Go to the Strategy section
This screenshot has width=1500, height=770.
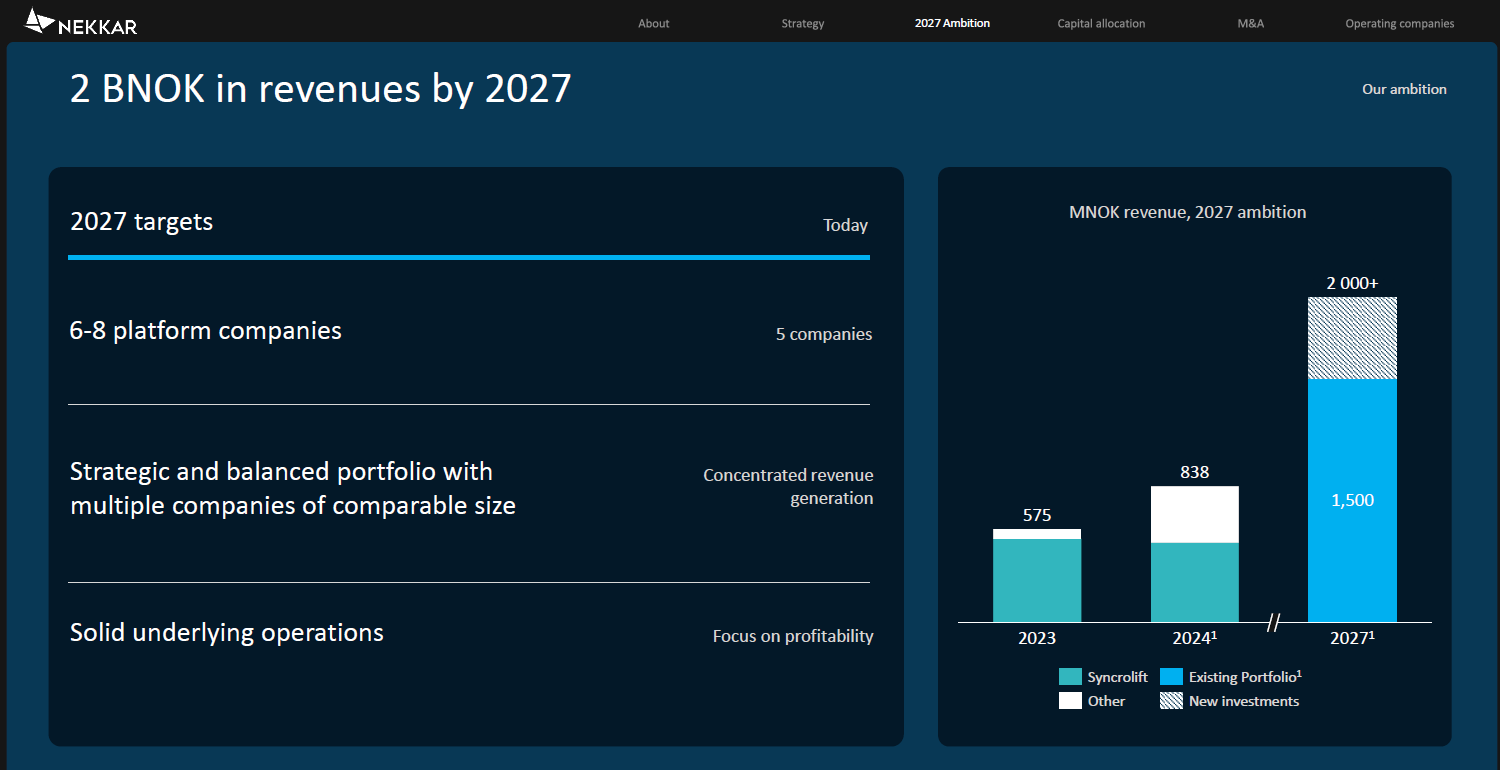(803, 23)
